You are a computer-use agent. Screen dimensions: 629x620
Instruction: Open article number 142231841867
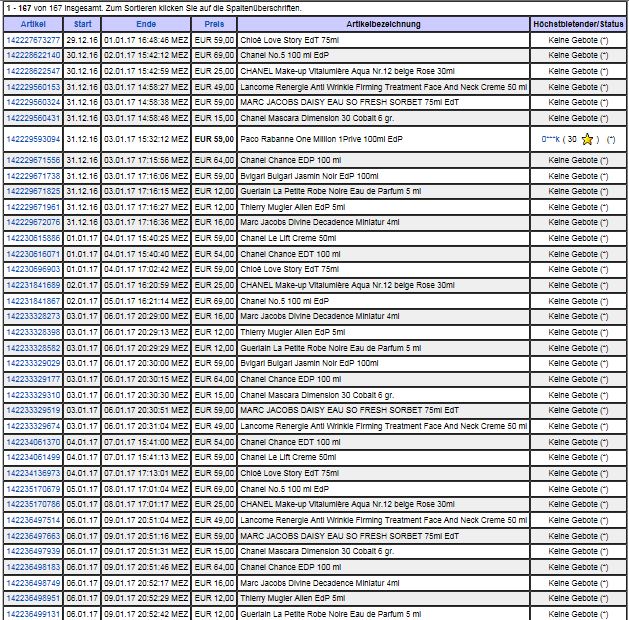click(33, 301)
